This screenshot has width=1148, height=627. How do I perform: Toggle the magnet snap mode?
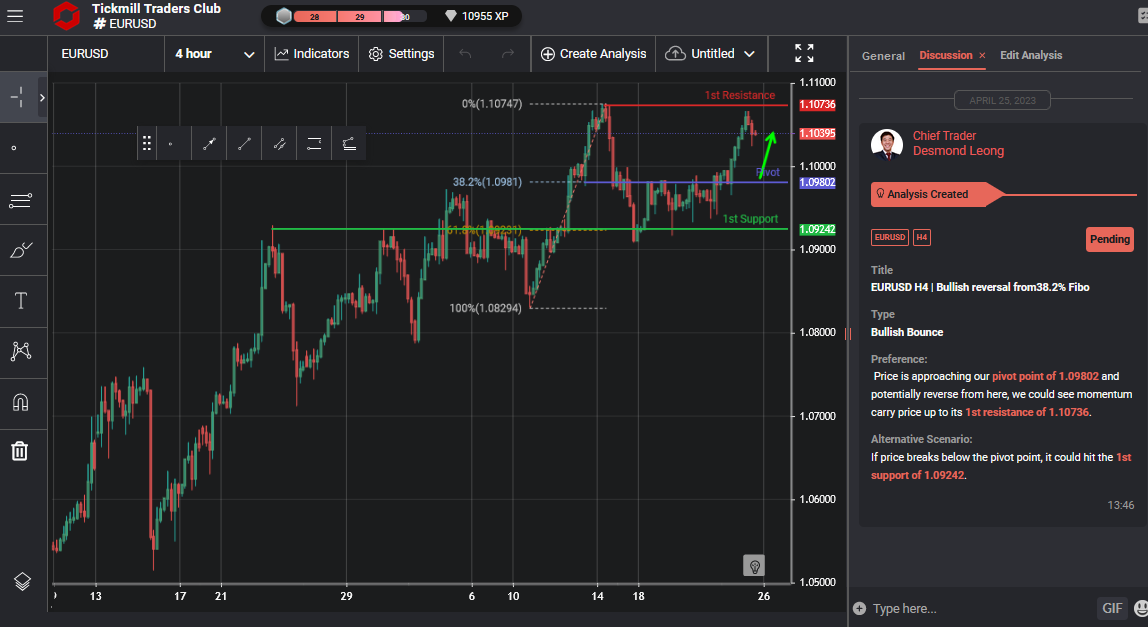[20, 402]
